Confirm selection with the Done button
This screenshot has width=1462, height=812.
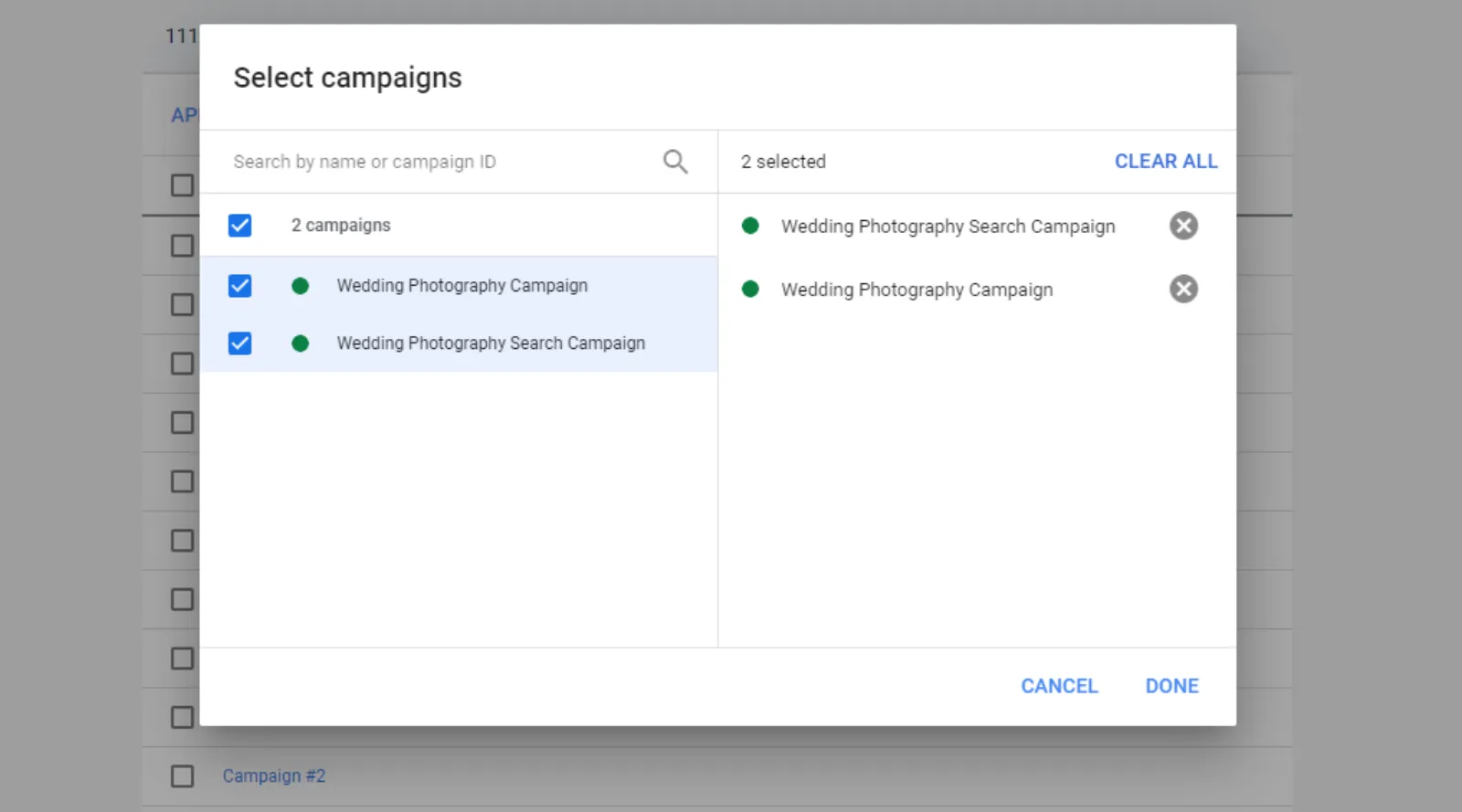click(x=1171, y=686)
